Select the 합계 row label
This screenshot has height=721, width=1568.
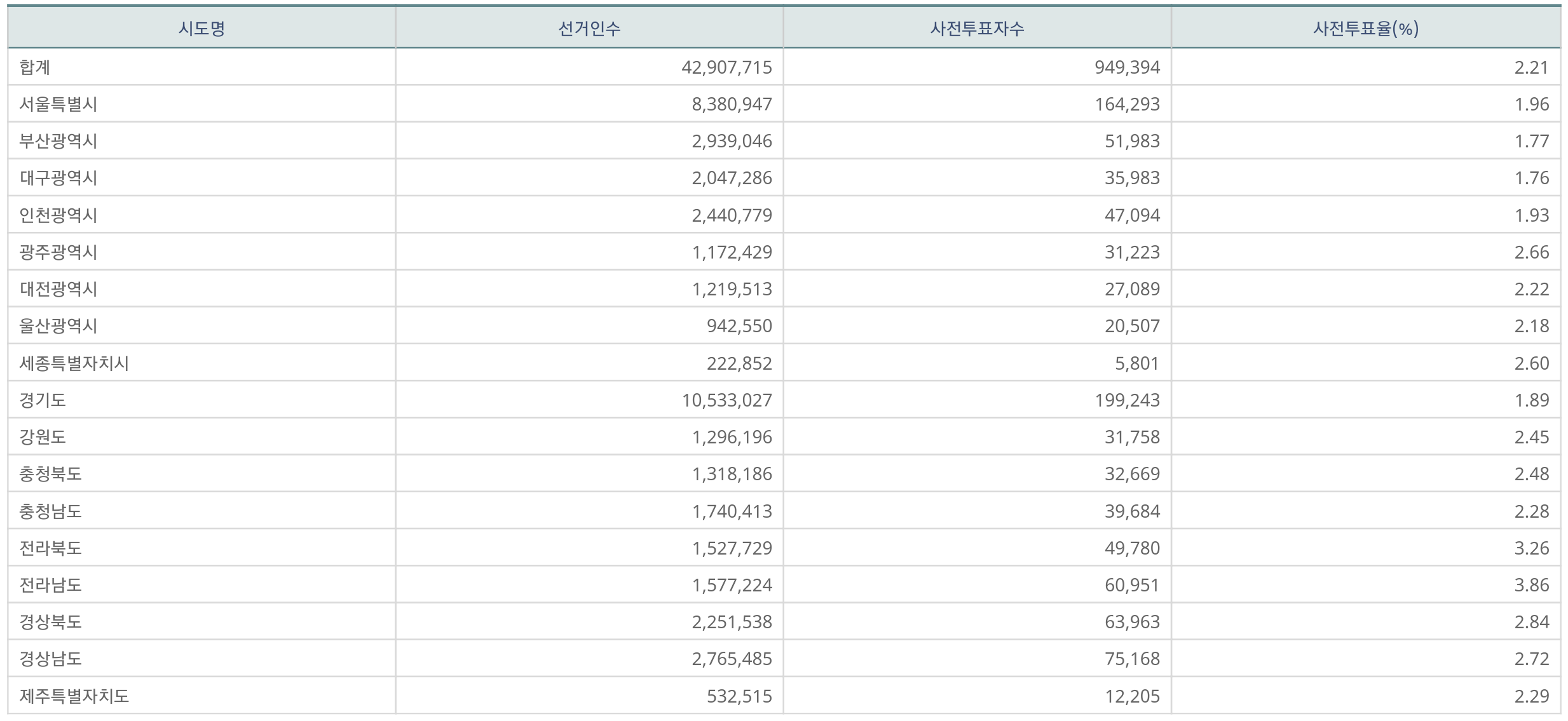click(x=35, y=67)
